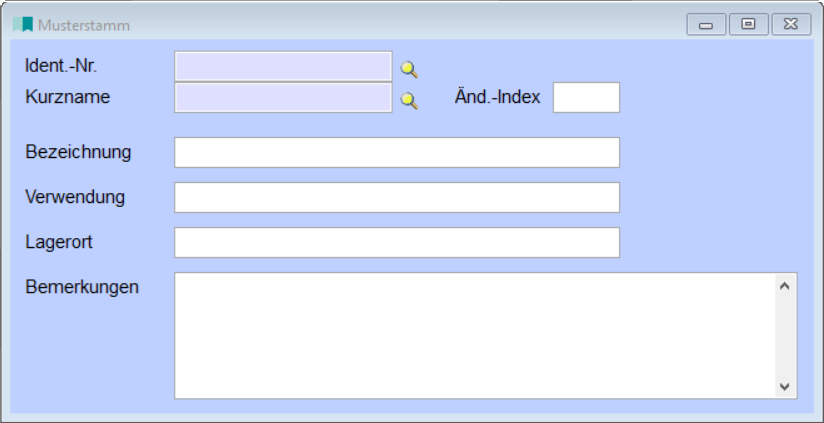
Task: Focus the Lagerort input field
Action: 396,243
